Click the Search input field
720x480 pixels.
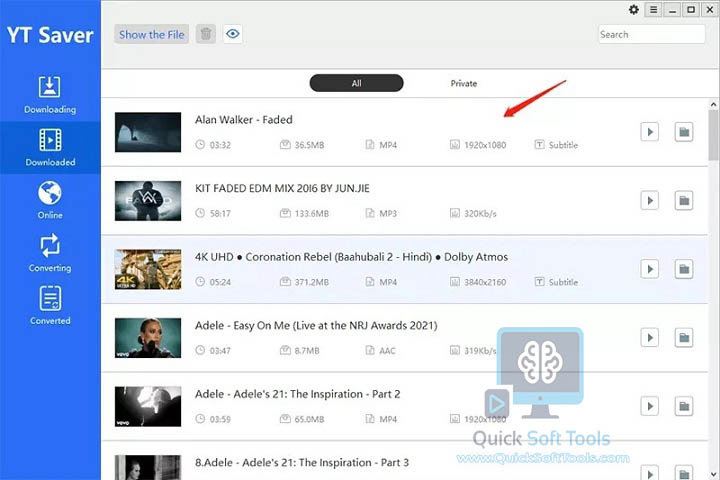[651, 34]
